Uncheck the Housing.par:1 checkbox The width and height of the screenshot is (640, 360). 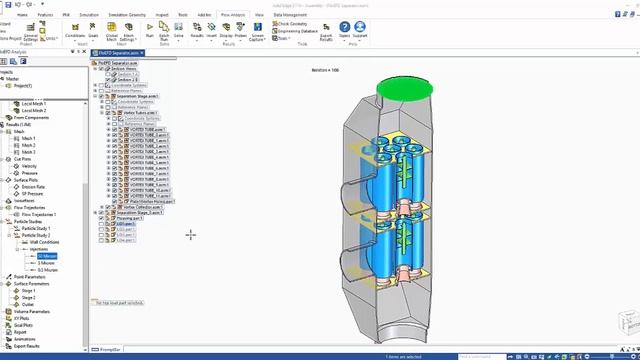(101, 218)
